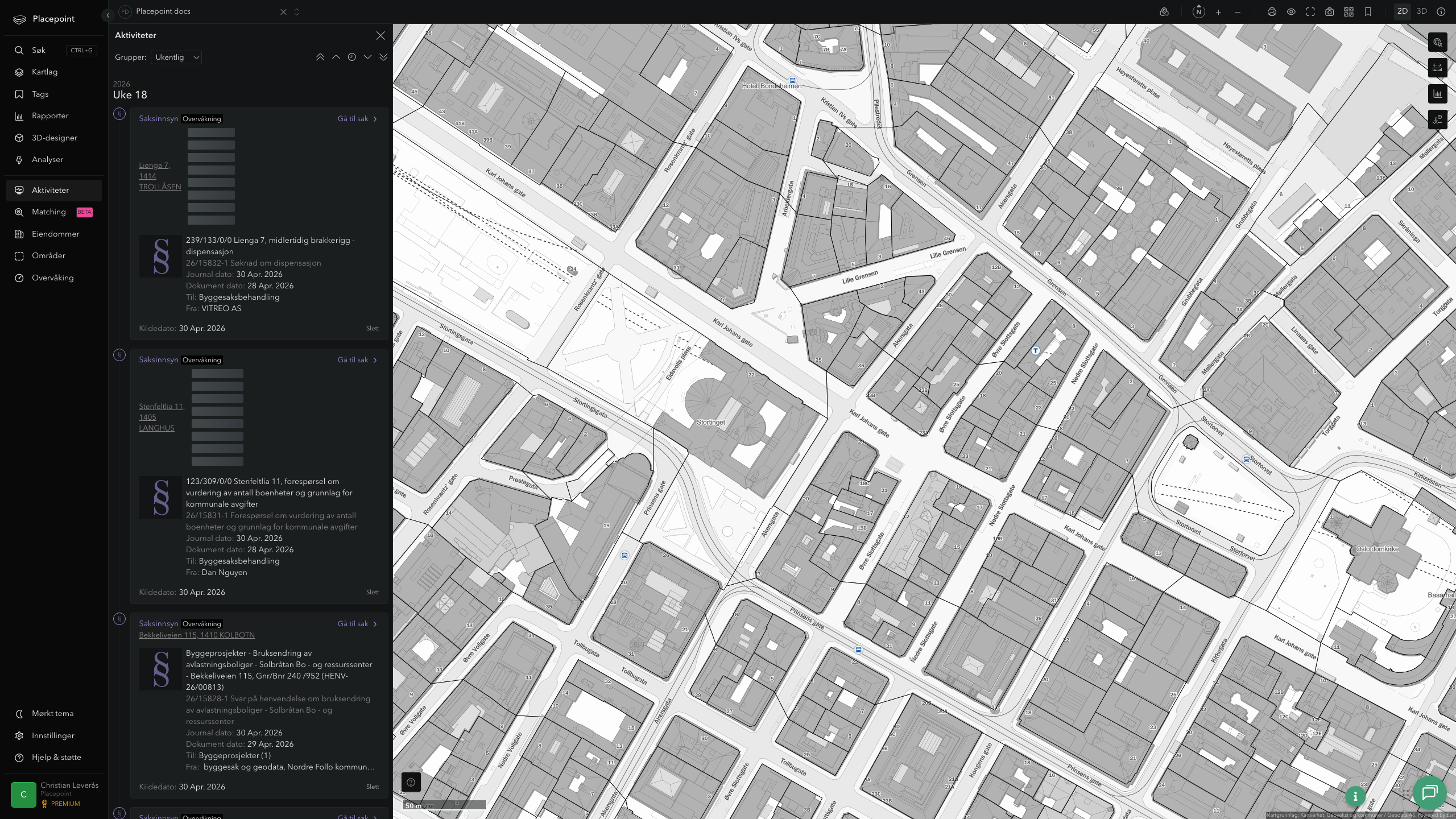Click the Overvåking gauge icon
This screenshot has height=819, width=1456.
19,278
